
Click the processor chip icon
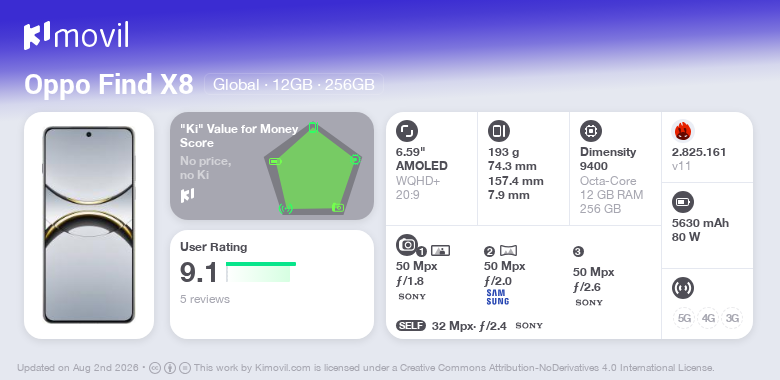click(x=591, y=131)
